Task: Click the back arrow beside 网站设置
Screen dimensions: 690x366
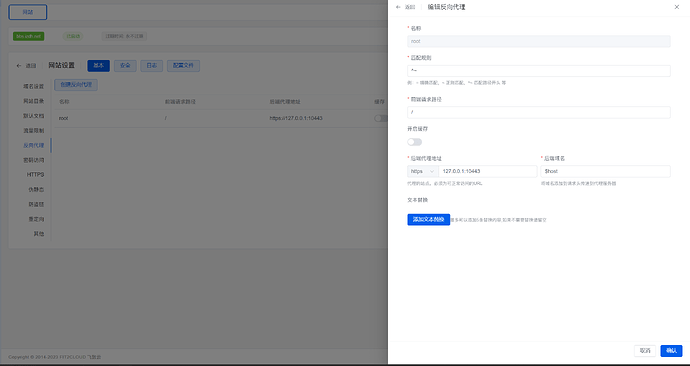Action: 19,66
